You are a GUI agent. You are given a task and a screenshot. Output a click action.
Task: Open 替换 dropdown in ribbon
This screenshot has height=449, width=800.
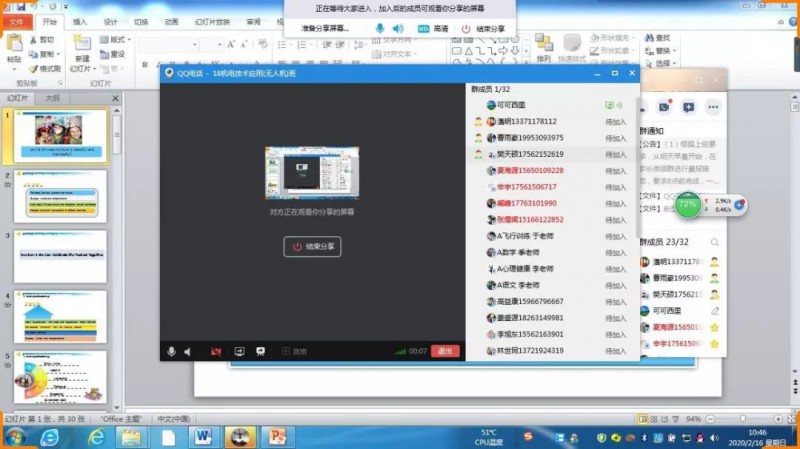click(661, 51)
